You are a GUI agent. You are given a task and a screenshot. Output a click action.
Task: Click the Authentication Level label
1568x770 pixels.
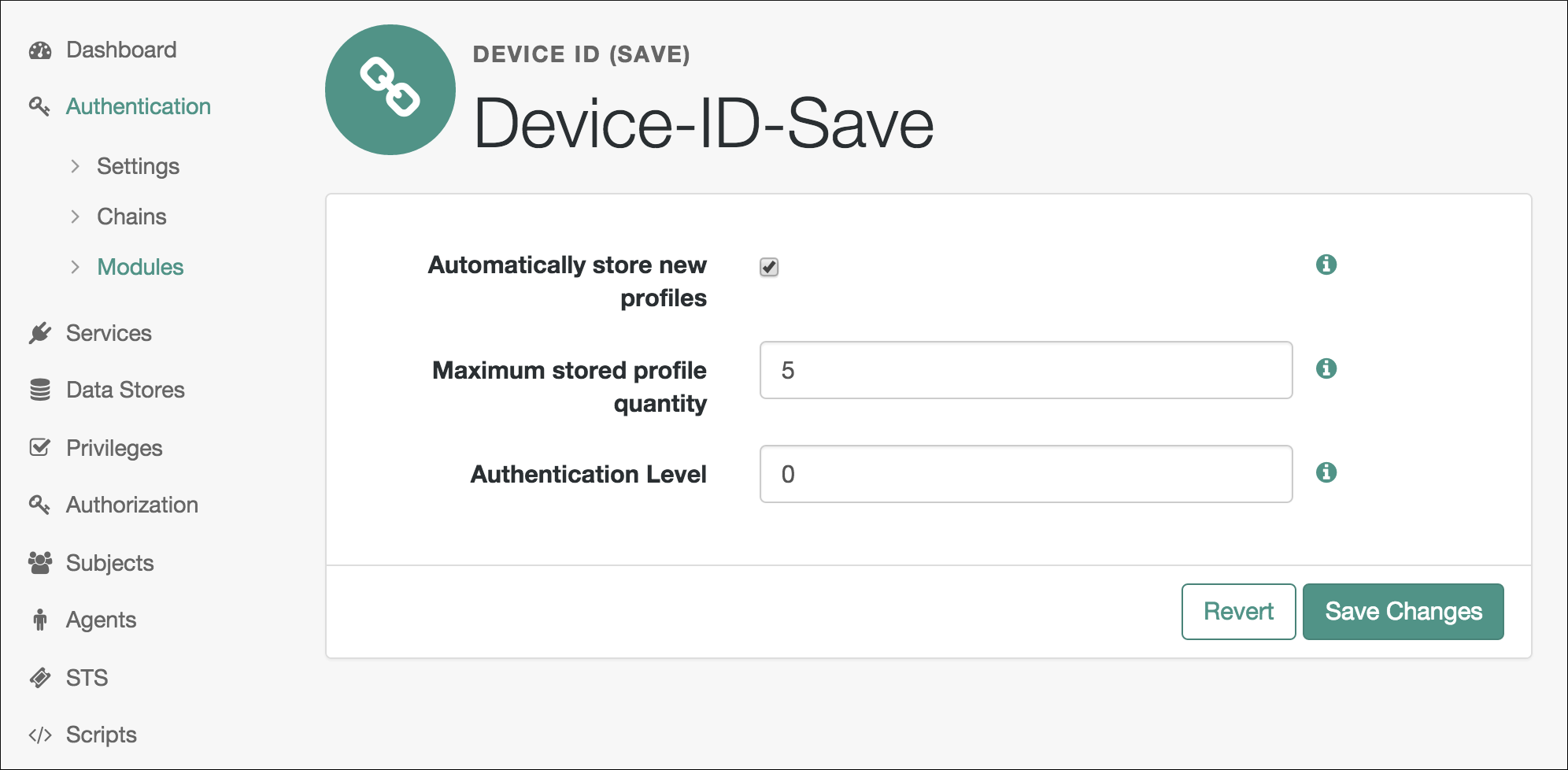point(589,474)
